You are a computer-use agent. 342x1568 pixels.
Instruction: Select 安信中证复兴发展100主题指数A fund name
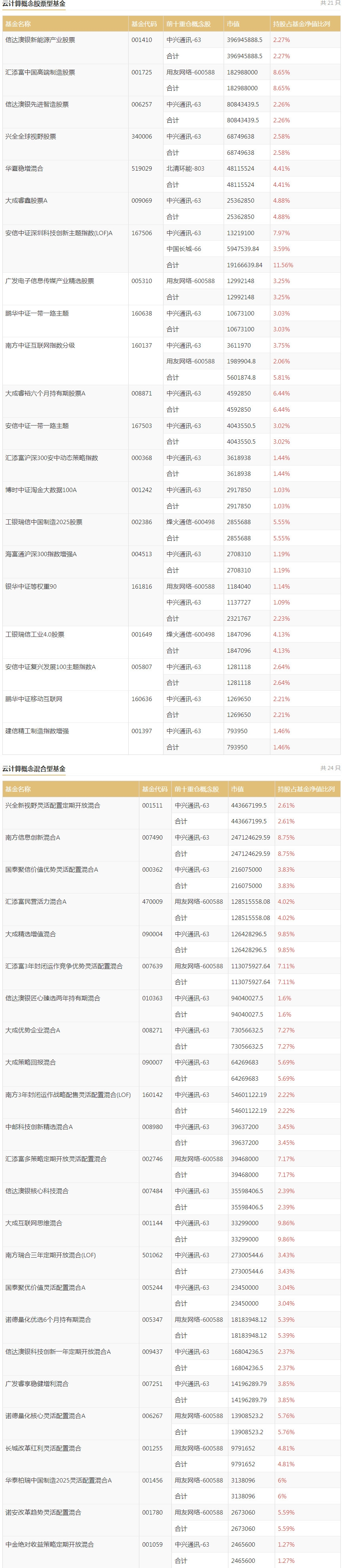point(51,667)
